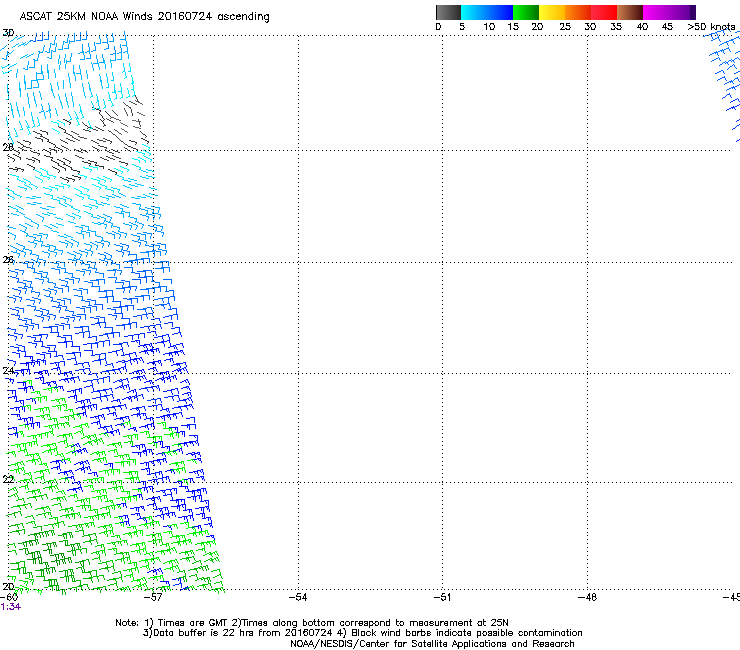Click the '25' label under the color bar

565,26
